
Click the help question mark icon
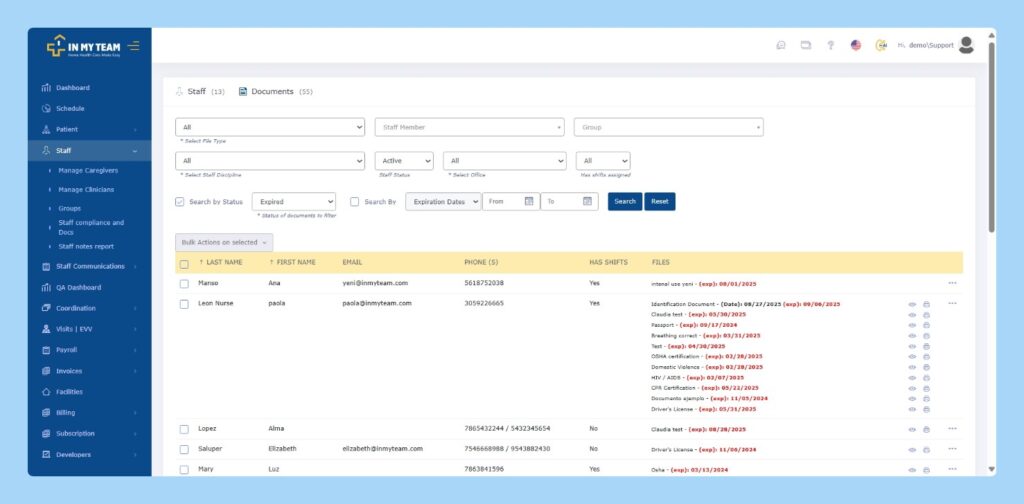click(x=830, y=45)
